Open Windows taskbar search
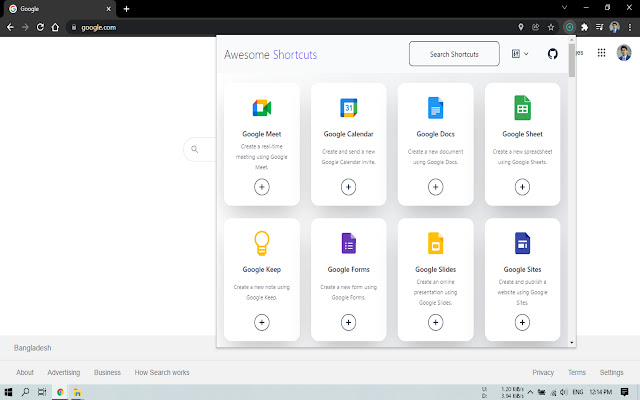 [25, 392]
